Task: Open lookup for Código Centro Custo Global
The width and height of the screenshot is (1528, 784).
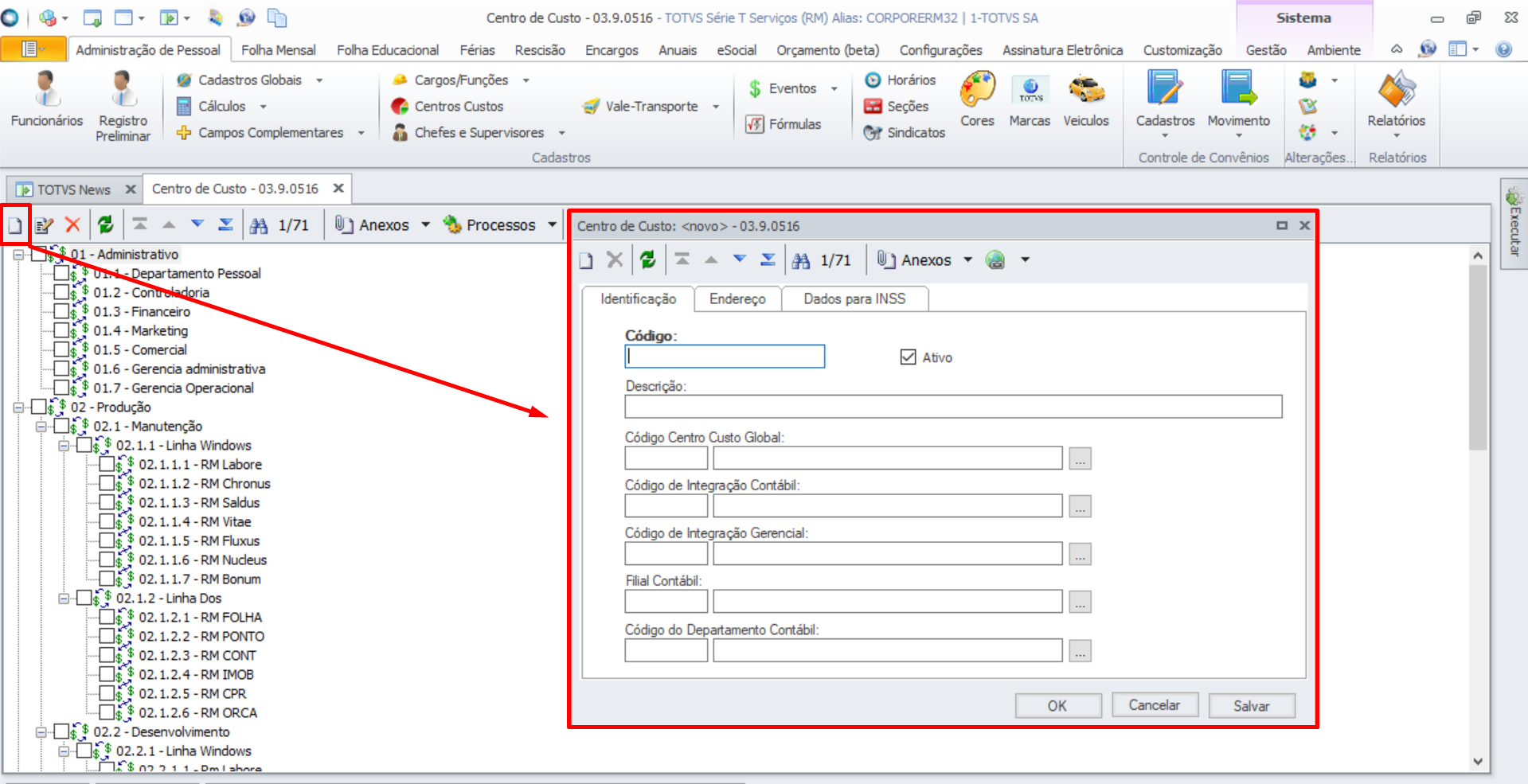Action: 1080,458
